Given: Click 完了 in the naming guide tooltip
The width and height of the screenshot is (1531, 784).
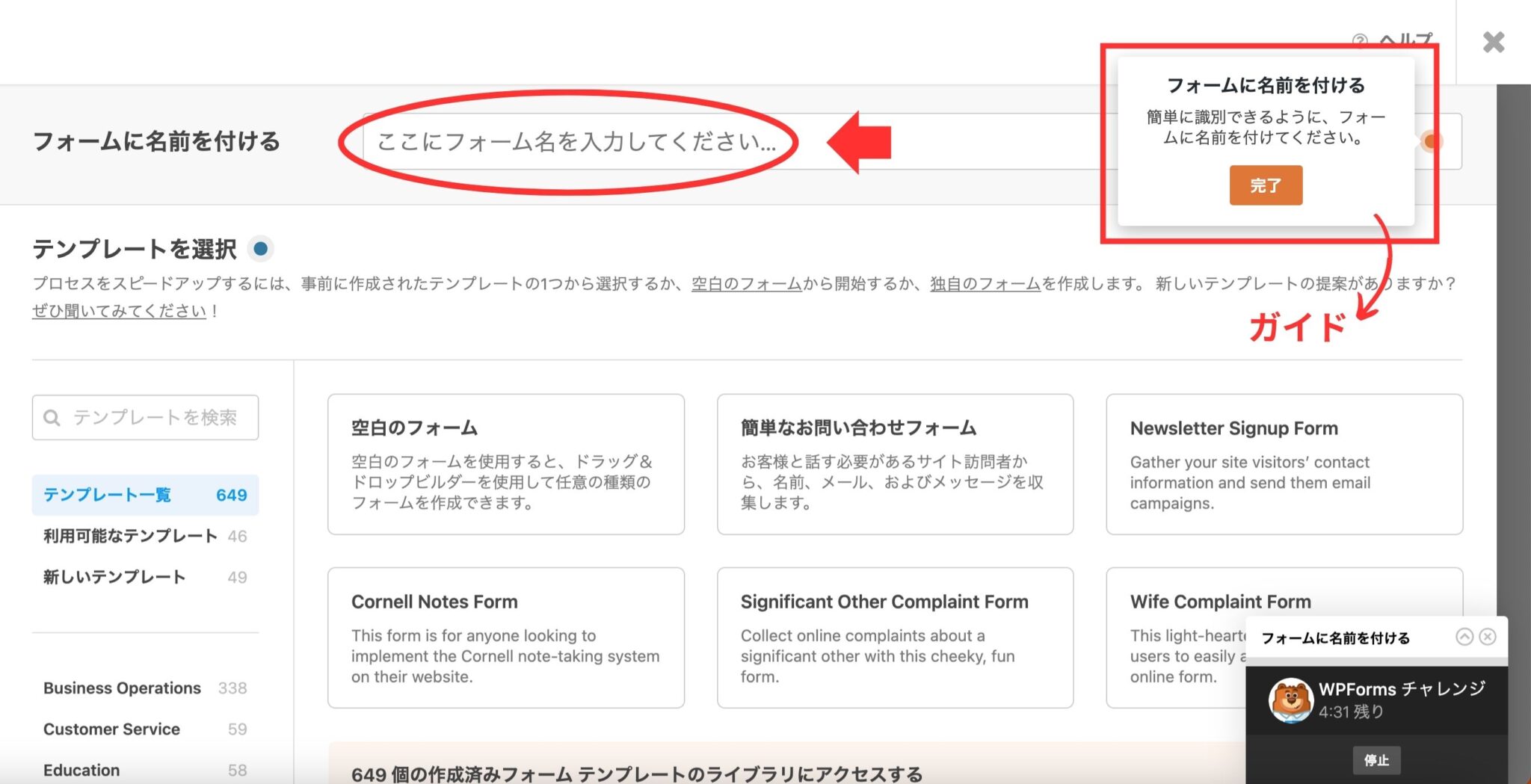Looking at the screenshot, I should [1266, 185].
